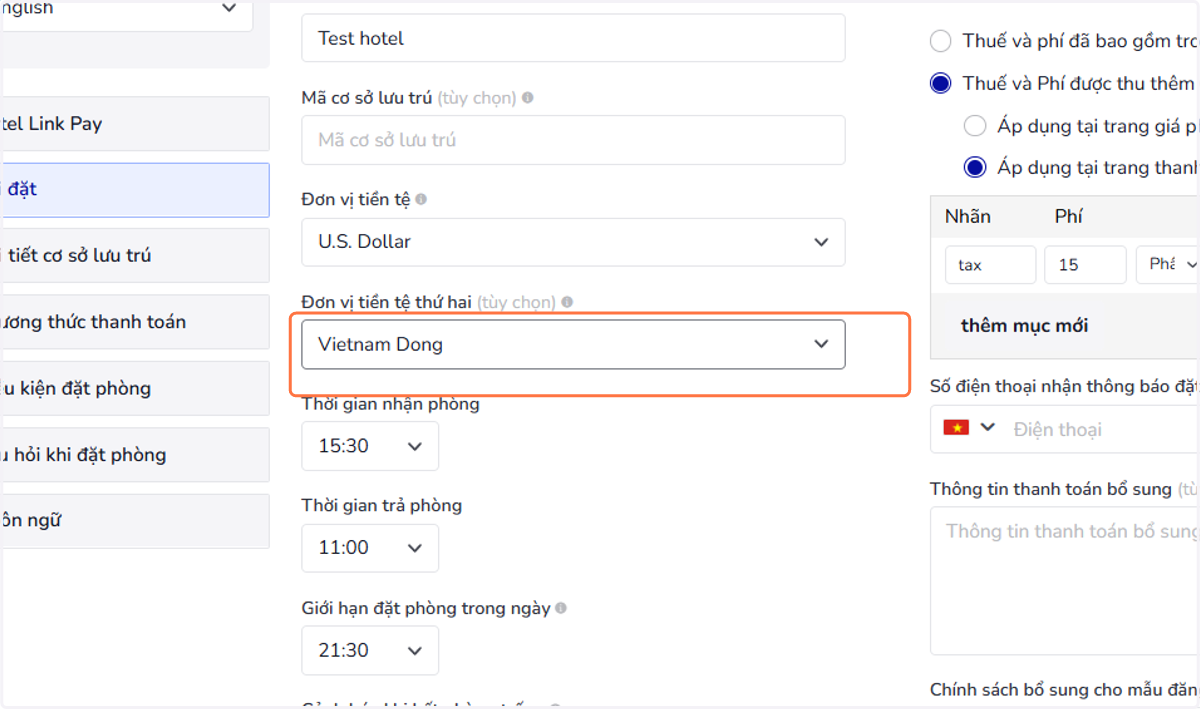
Task: Open 'thức thanh toán' sidebar item
Action: pyautogui.click(x=135, y=322)
